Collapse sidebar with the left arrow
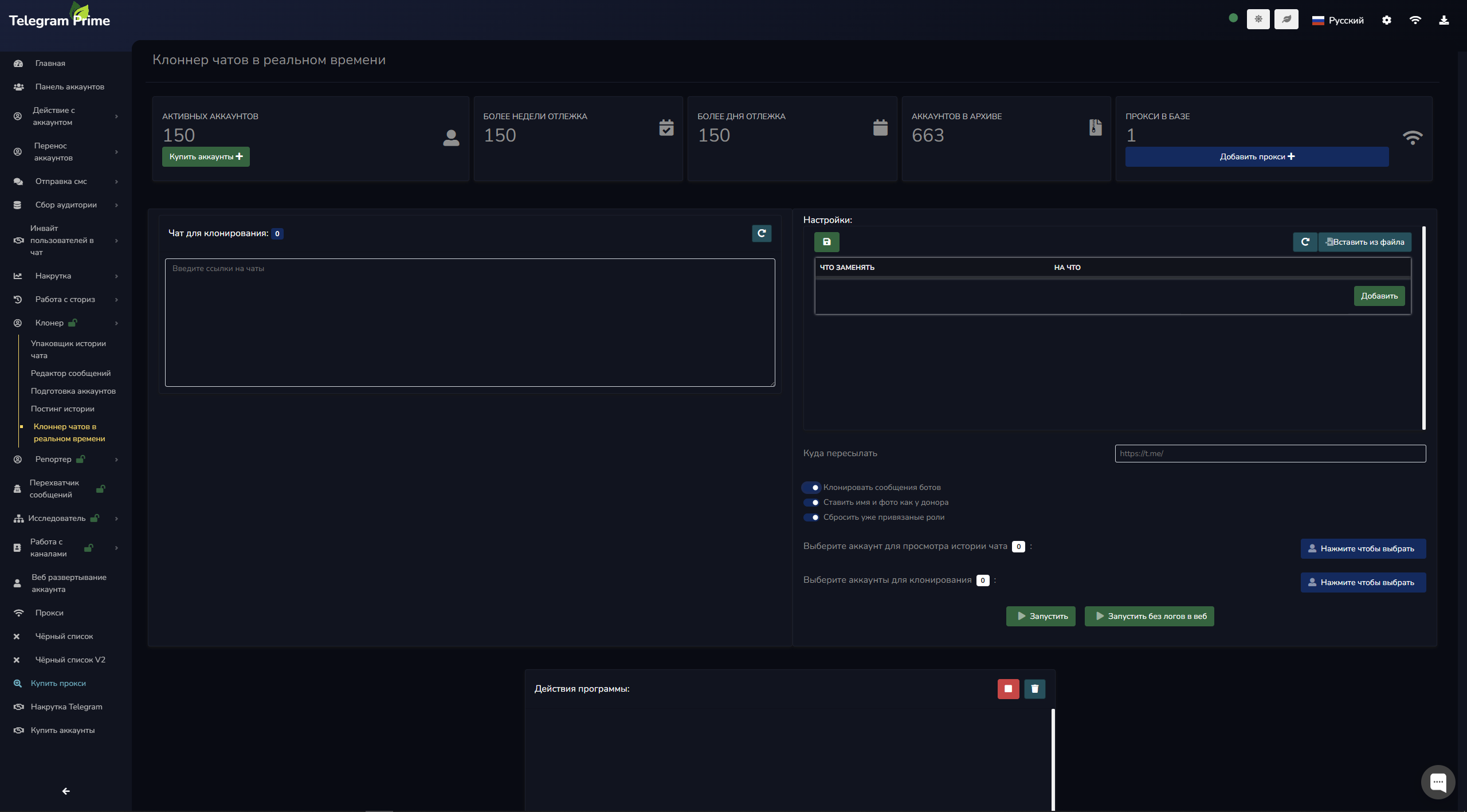 66,791
